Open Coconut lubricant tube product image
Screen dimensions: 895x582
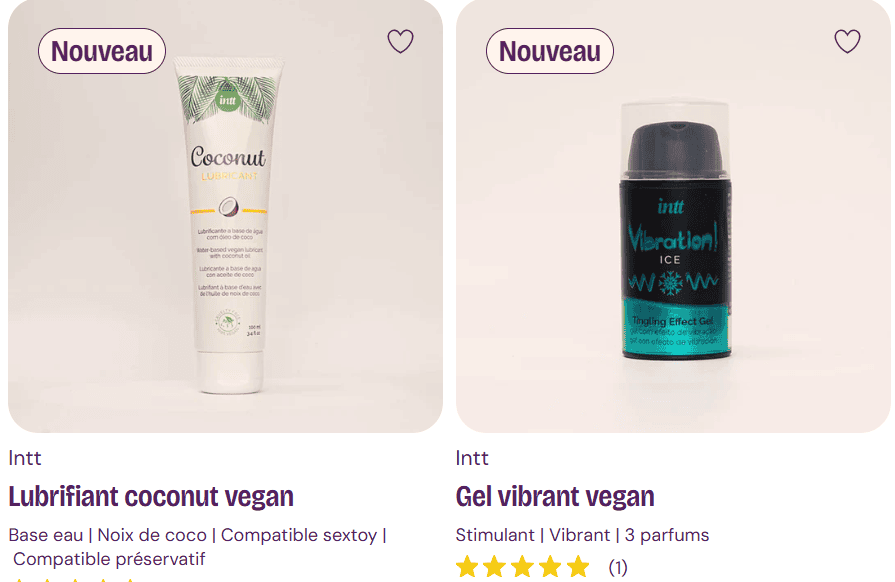(x=228, y=225)
